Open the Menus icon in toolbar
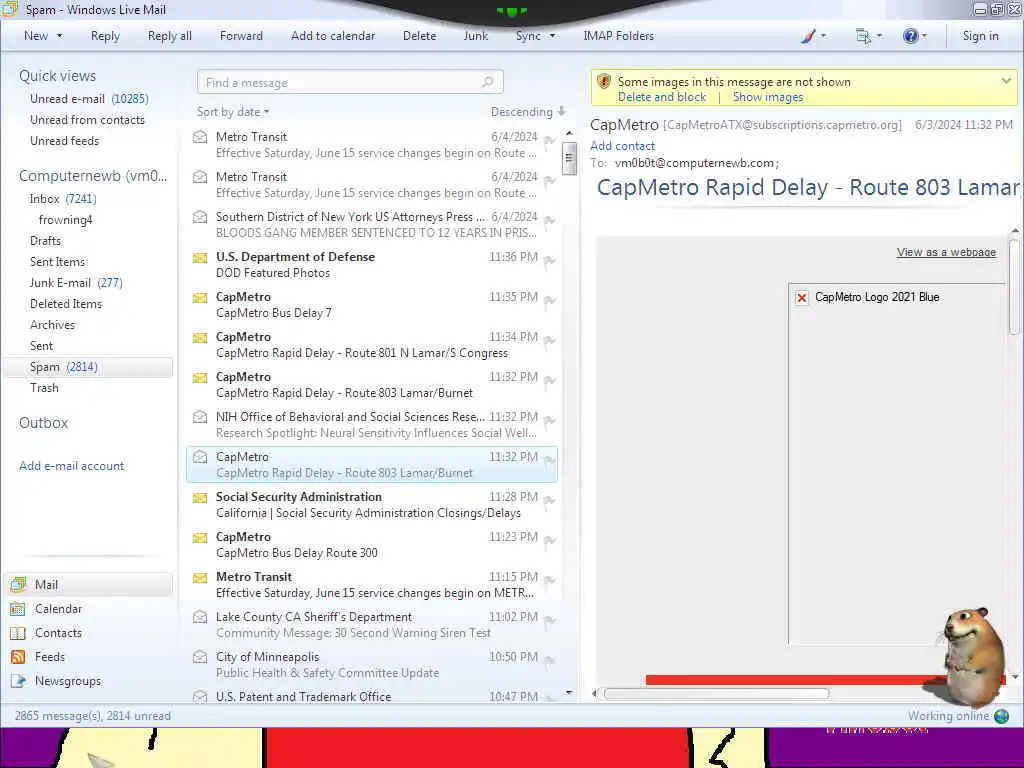Image resolution: width=1024 pixels, height=768 pixels. coord(863,37)
